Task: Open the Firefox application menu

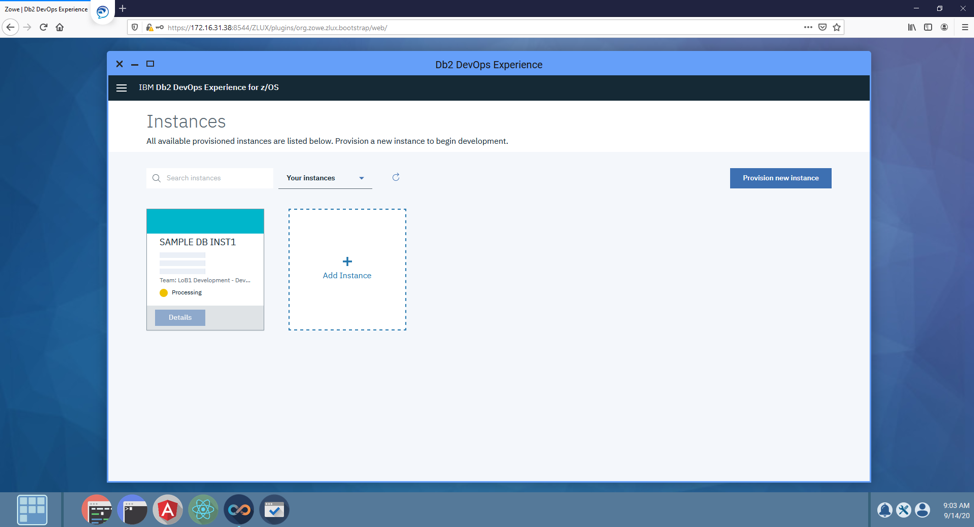Action: (965, 27)
